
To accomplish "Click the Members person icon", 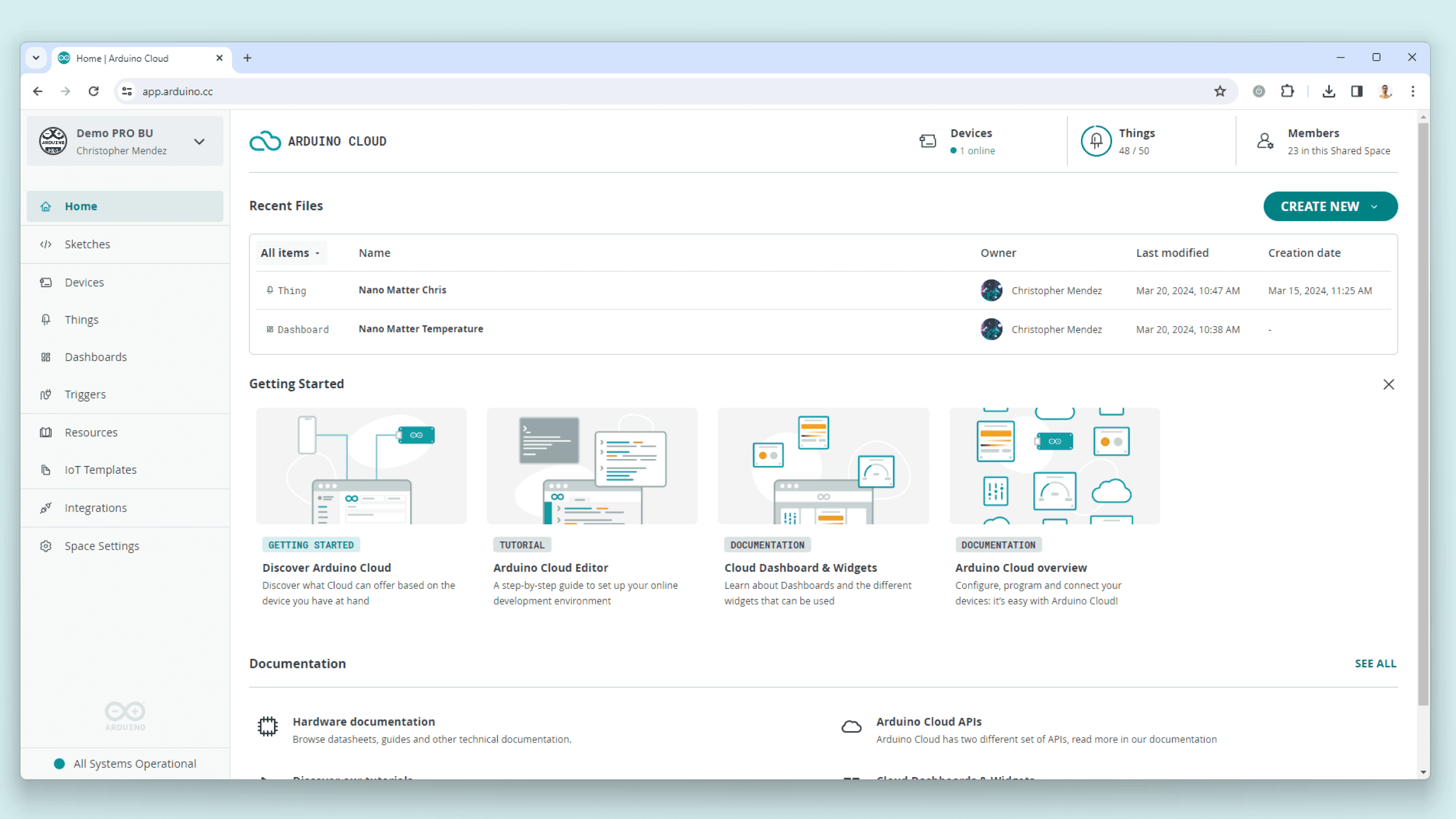I will pyautogui.click(x=1264, y=142).
